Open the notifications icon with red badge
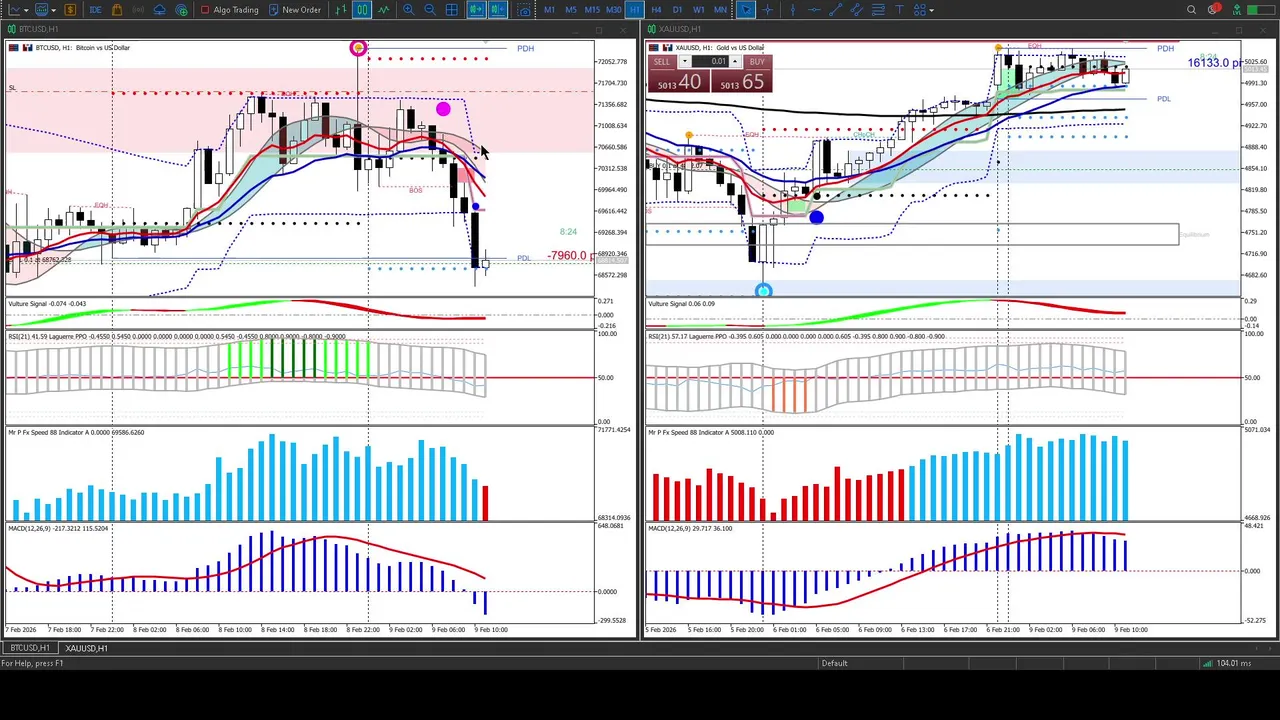Viewport: 1280px width, 720px height. coord(1213,10)
